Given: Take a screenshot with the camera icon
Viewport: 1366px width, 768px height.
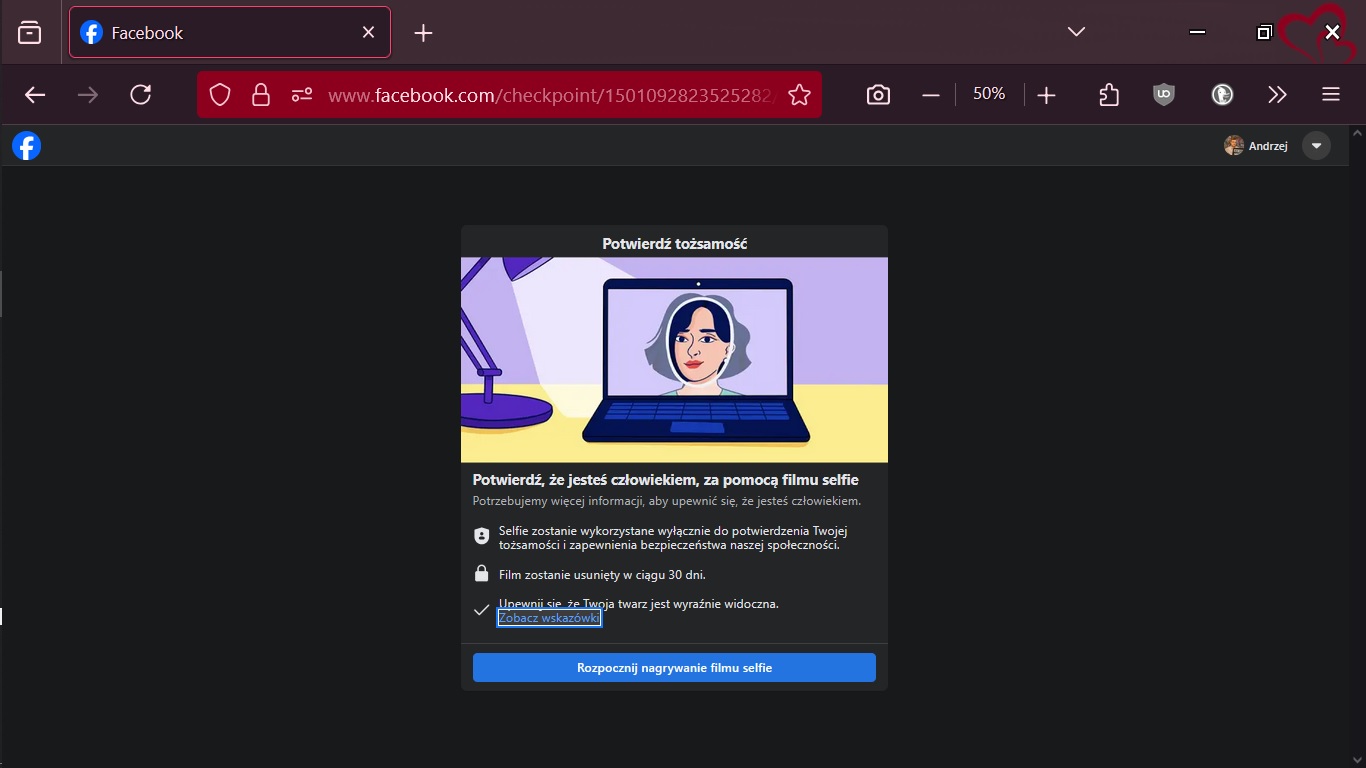Looking at the screenshot, I should pyautogui.click(x=878, y=95).
